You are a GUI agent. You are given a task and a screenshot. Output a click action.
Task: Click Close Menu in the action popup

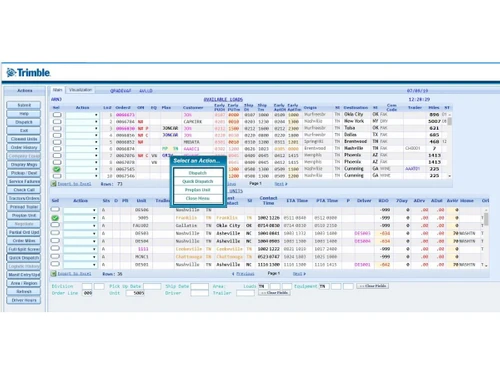pyautogui.click(x=198, y=198)
